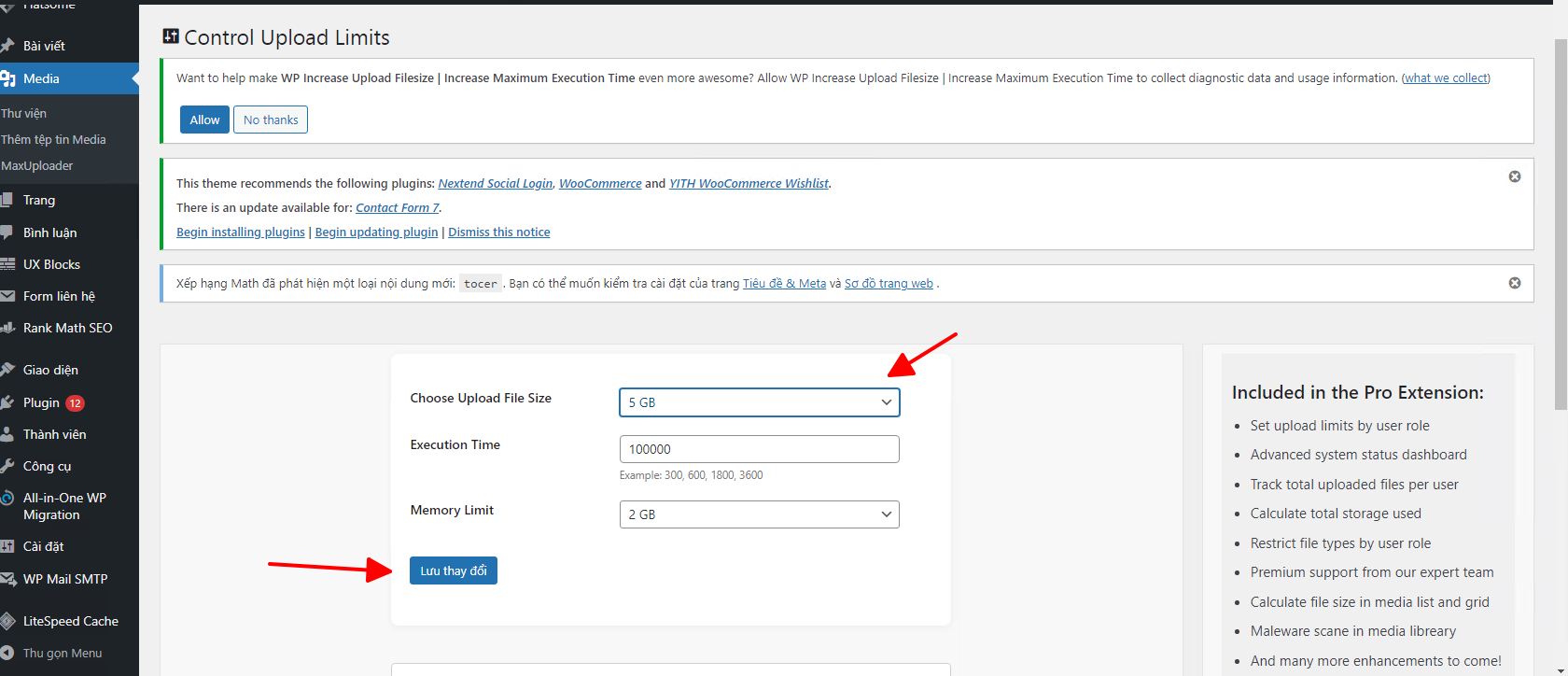Viewport: 1568px width, 676px height.
Task: Click the Allow button
Action: click(x=204, y=120)
